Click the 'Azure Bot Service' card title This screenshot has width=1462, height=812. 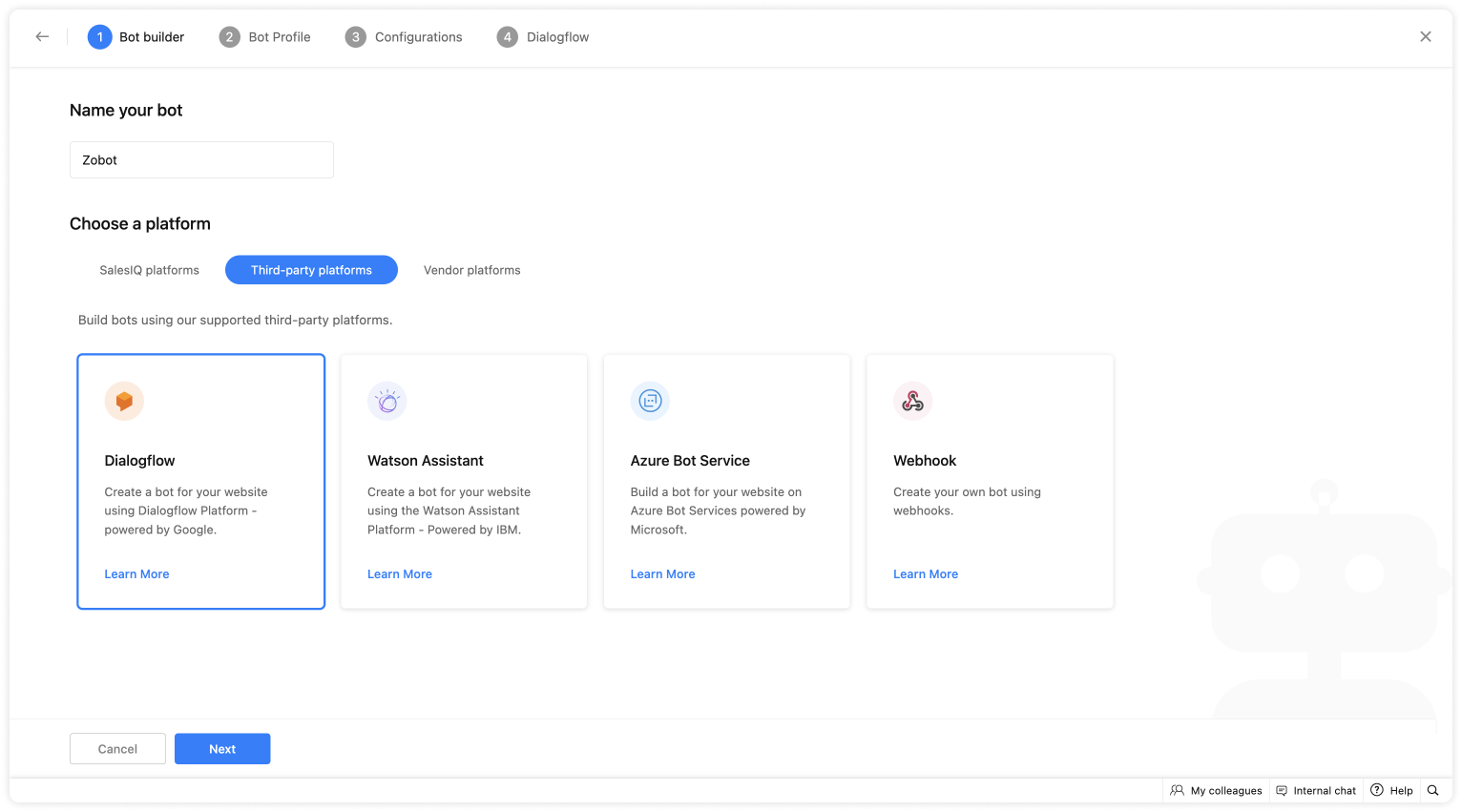[x=690, y=460]
